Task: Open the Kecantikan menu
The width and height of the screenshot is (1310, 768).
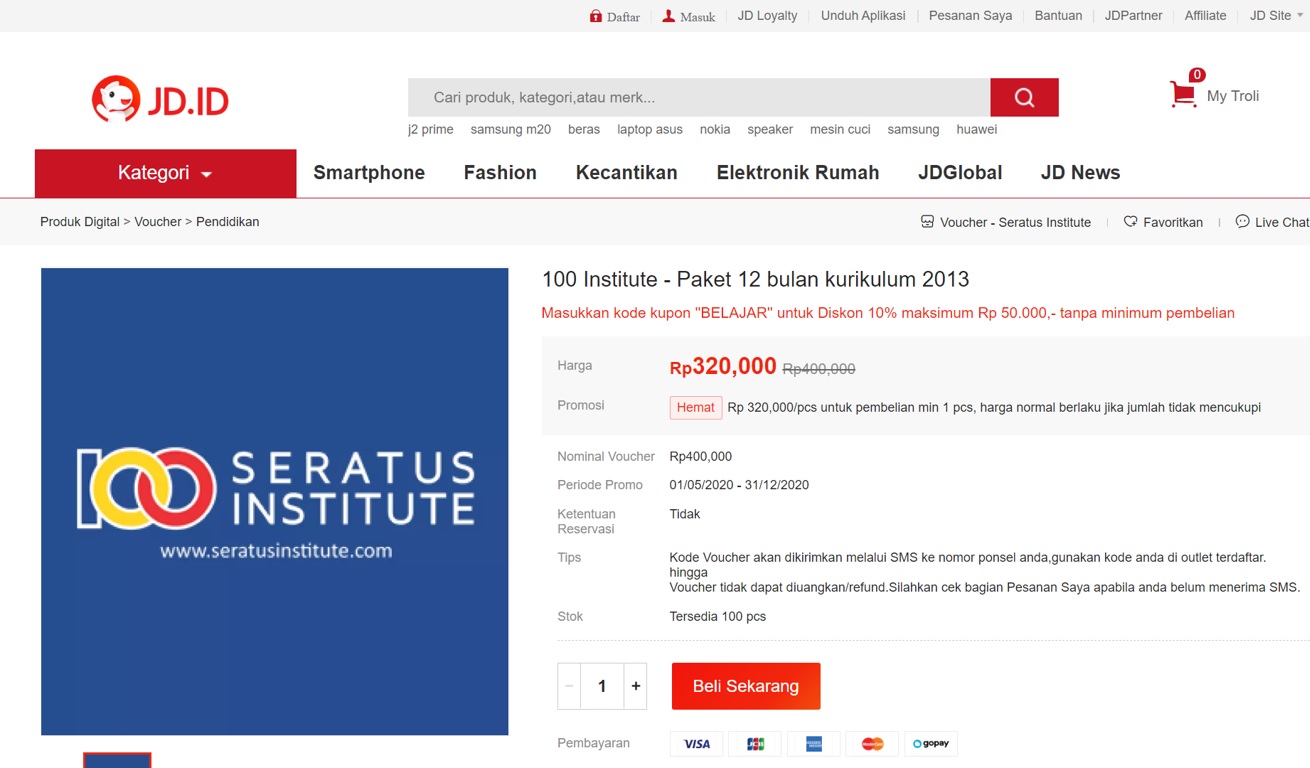Action: click(x=626, y=173)
